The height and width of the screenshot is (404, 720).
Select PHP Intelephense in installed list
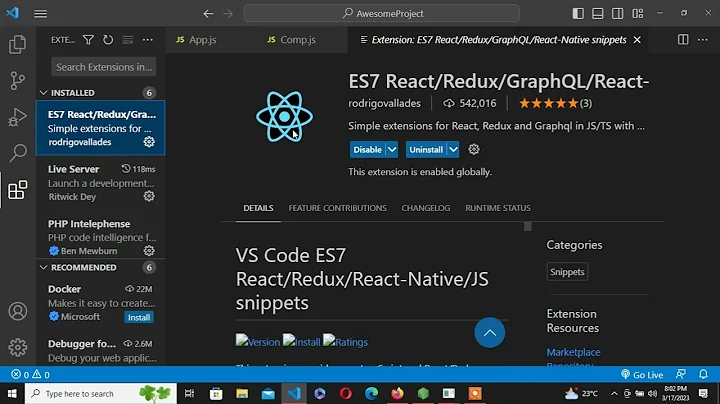[101, 237]
